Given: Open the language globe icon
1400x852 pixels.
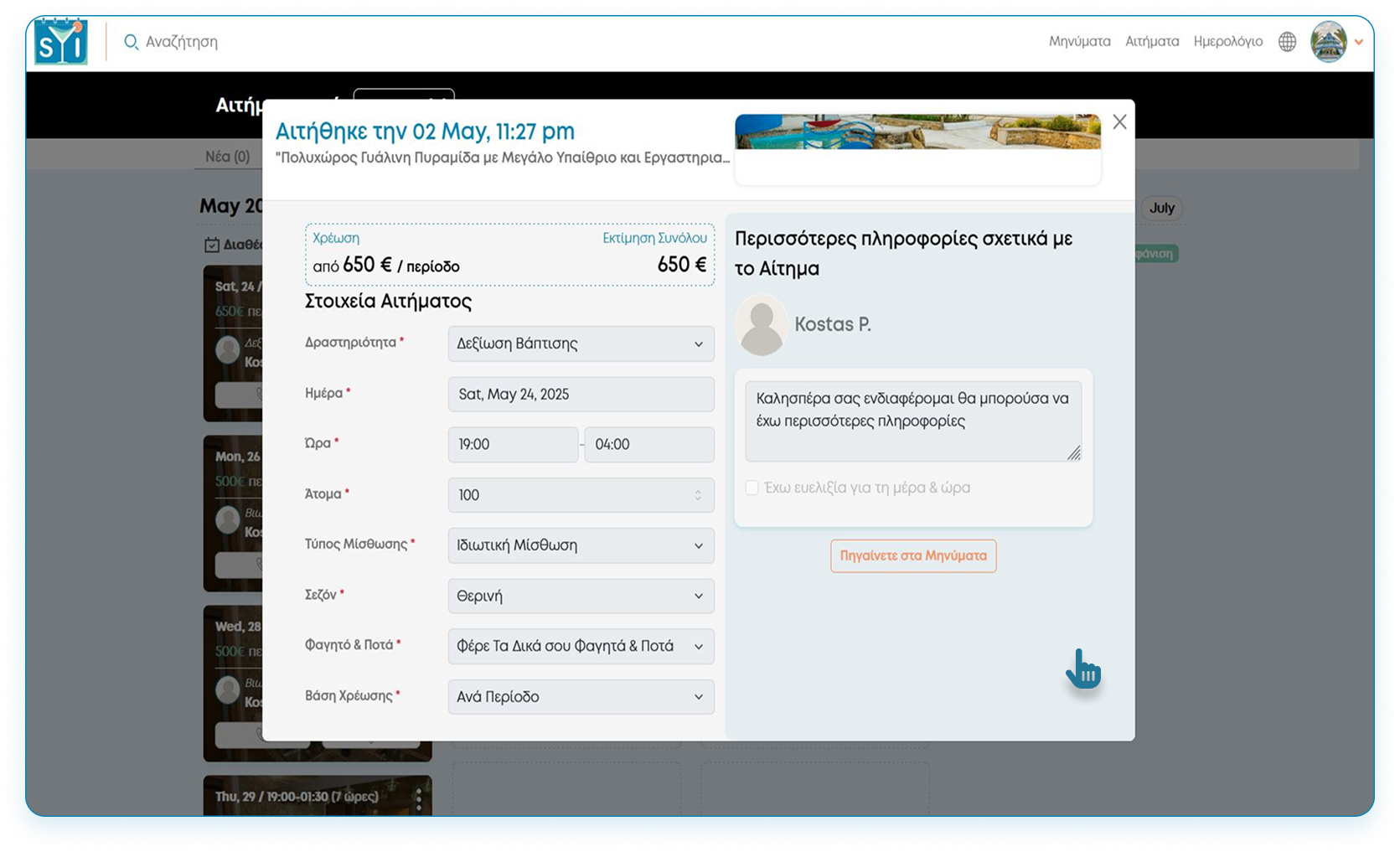Looking at the screenshot, I should pyautogui.click(x=1287, y=42).
